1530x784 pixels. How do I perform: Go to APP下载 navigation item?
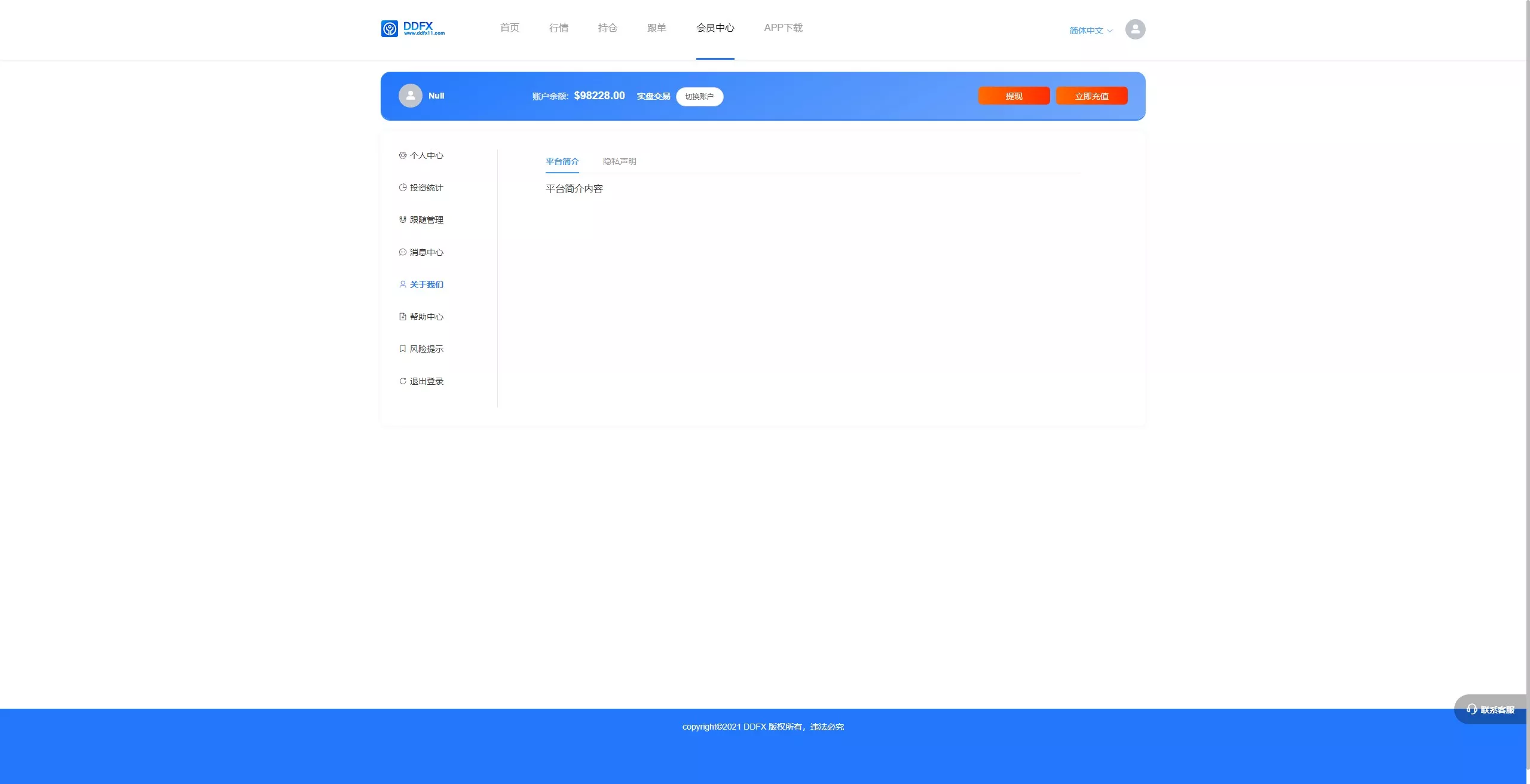783,28
